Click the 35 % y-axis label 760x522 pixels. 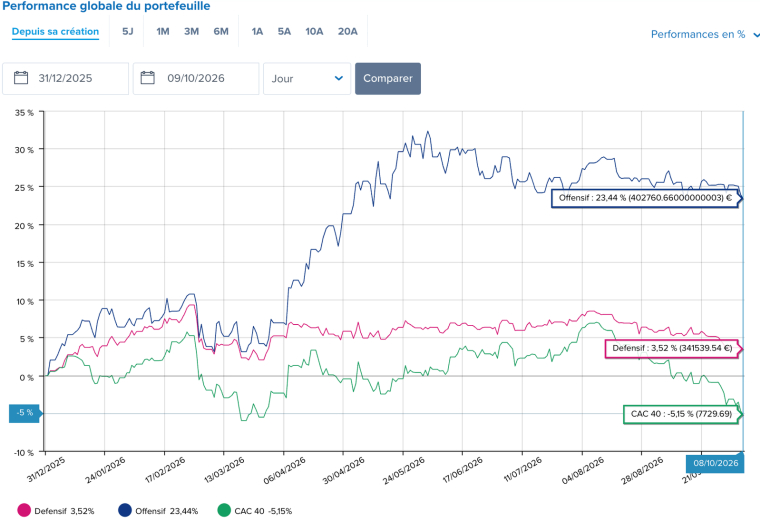click(24, 112)
